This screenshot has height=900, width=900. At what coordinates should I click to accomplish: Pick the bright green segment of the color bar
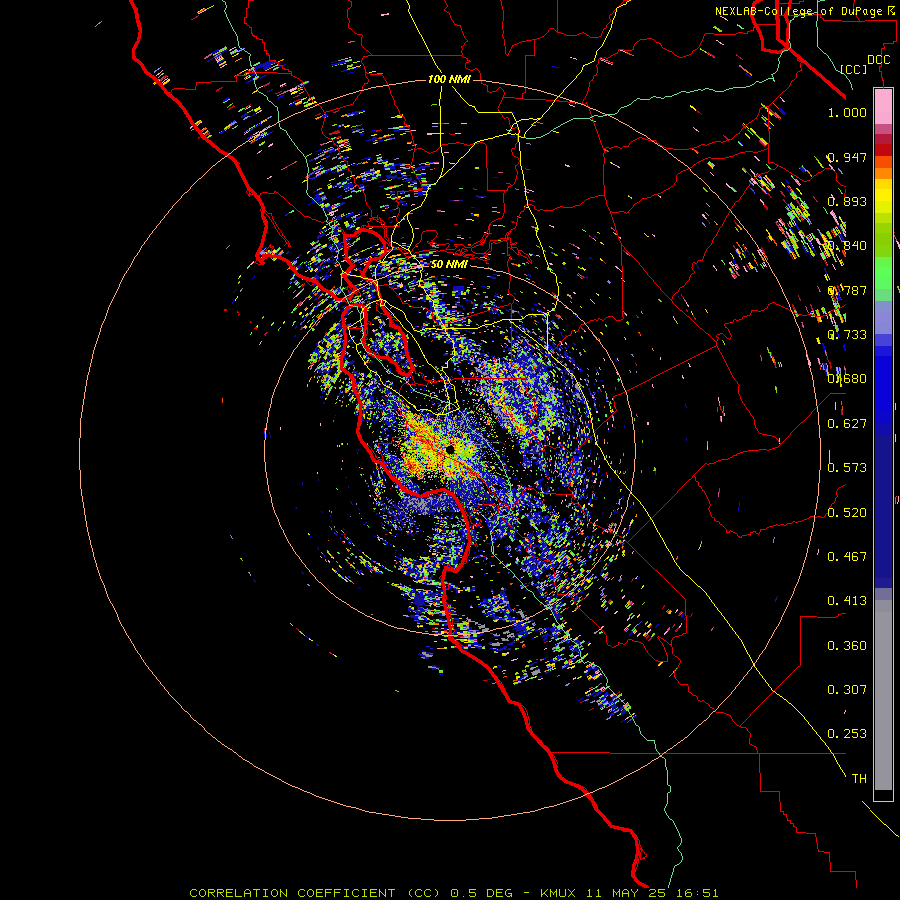883,273
